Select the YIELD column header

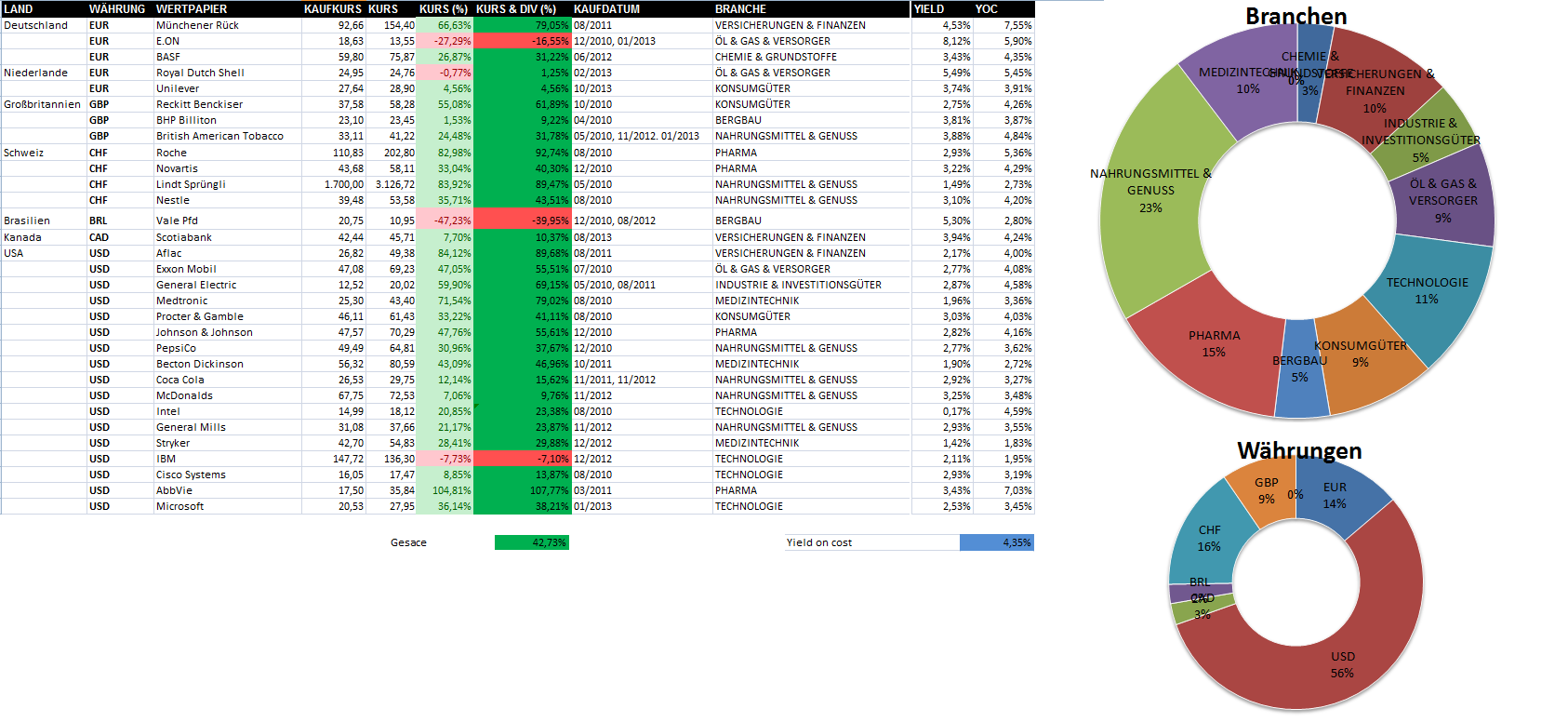(942, 9)
